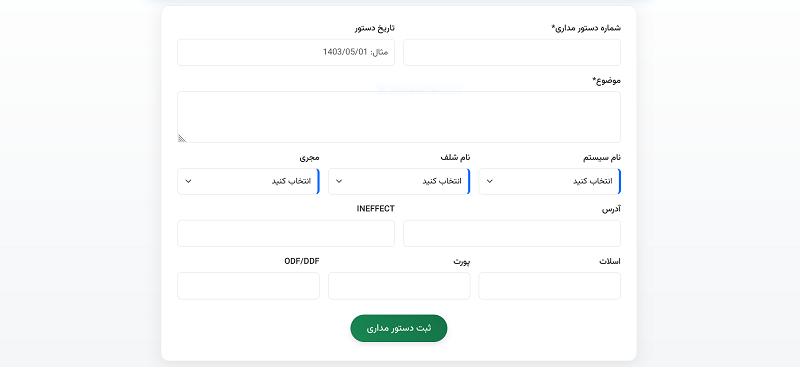Image resolution: width=800 pixels, height=367 pixels.
Task: Click the پورت (port) input box
Action: (399, 286)
